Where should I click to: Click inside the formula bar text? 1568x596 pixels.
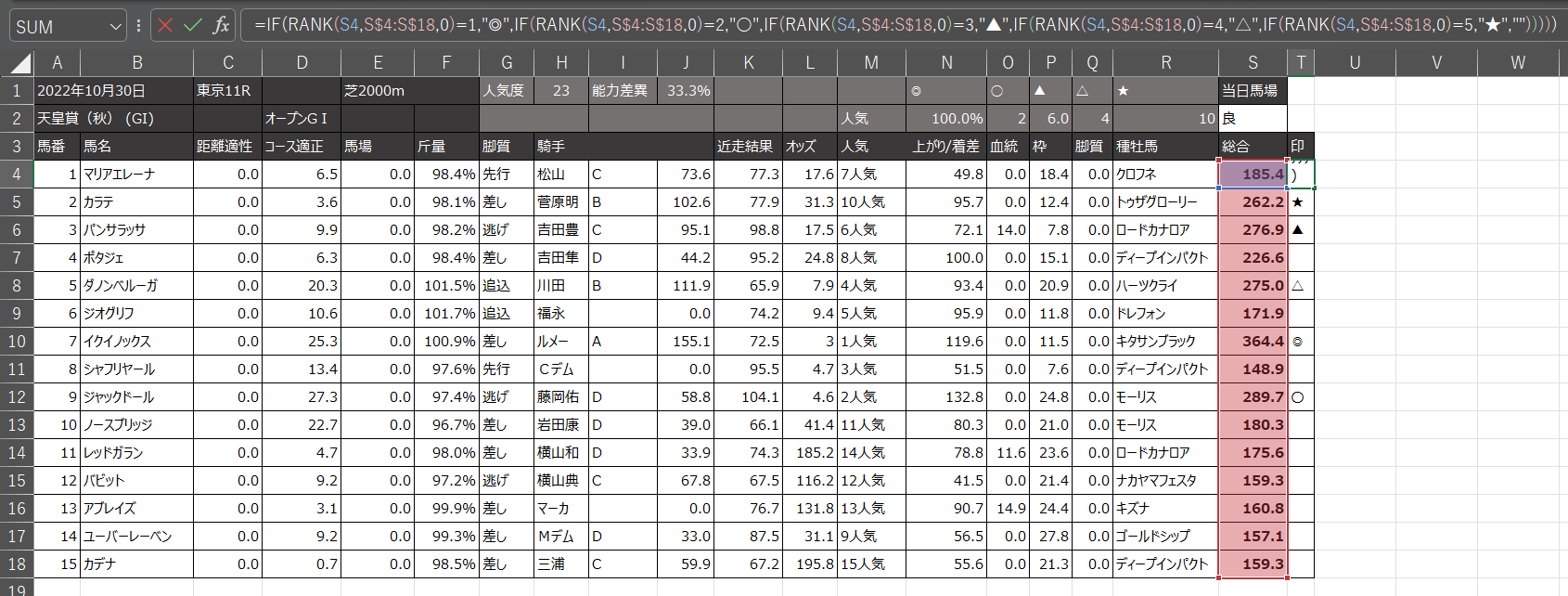point(835,25)
